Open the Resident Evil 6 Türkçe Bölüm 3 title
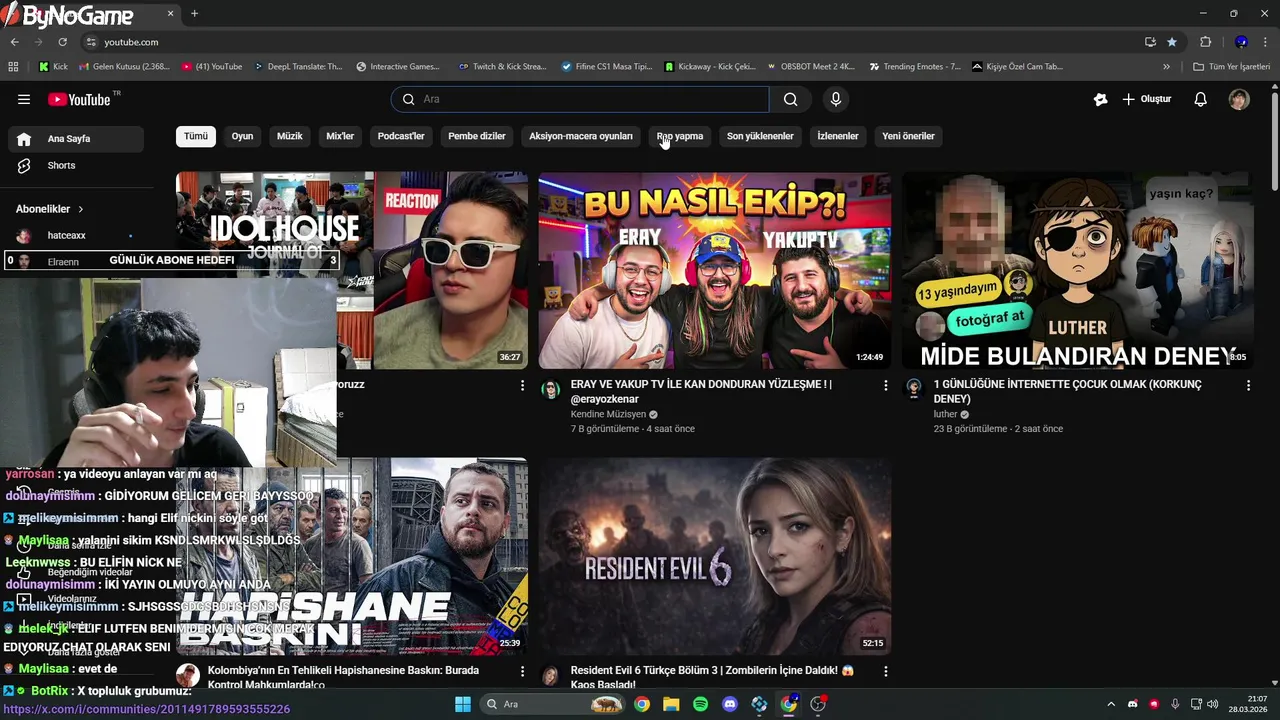The height and width of the screenshot is (720, 1280). coord(713,677)
